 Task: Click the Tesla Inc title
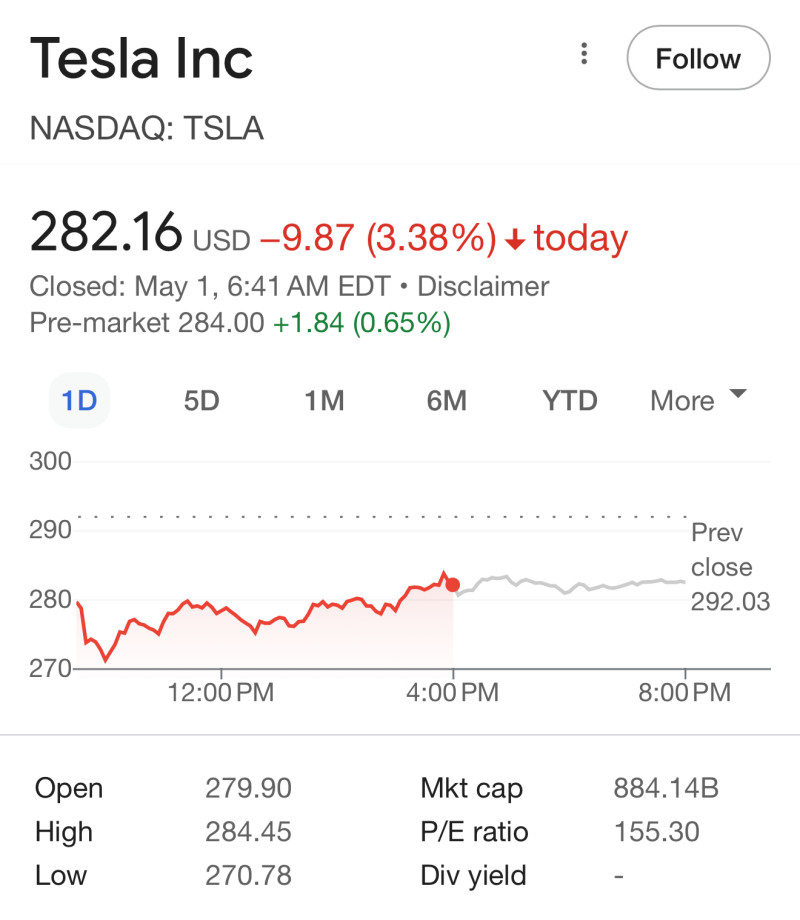[x=141, y=58]
